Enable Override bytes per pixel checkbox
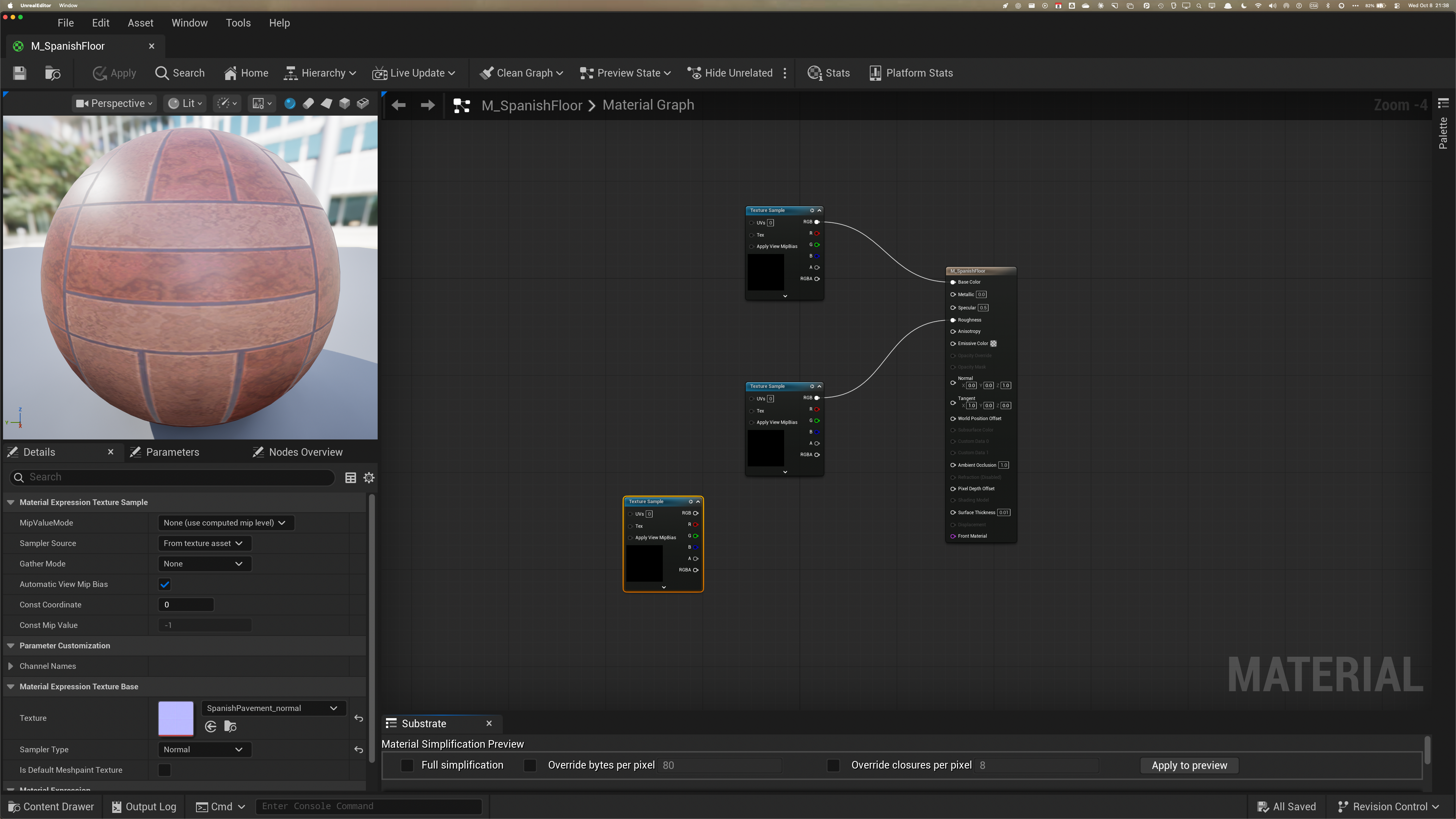 530,765
